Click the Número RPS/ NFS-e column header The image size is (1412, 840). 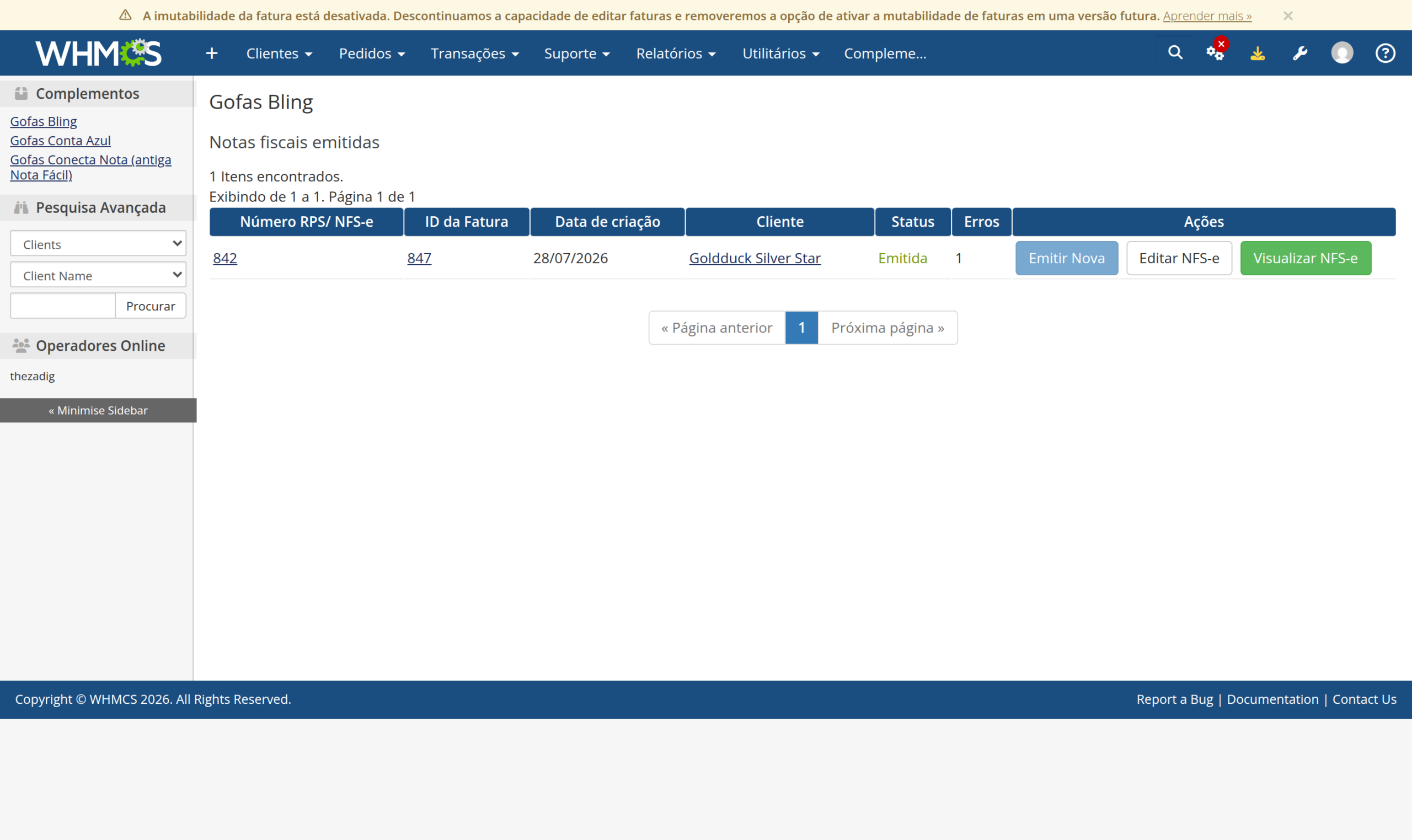tap(306, 222)
